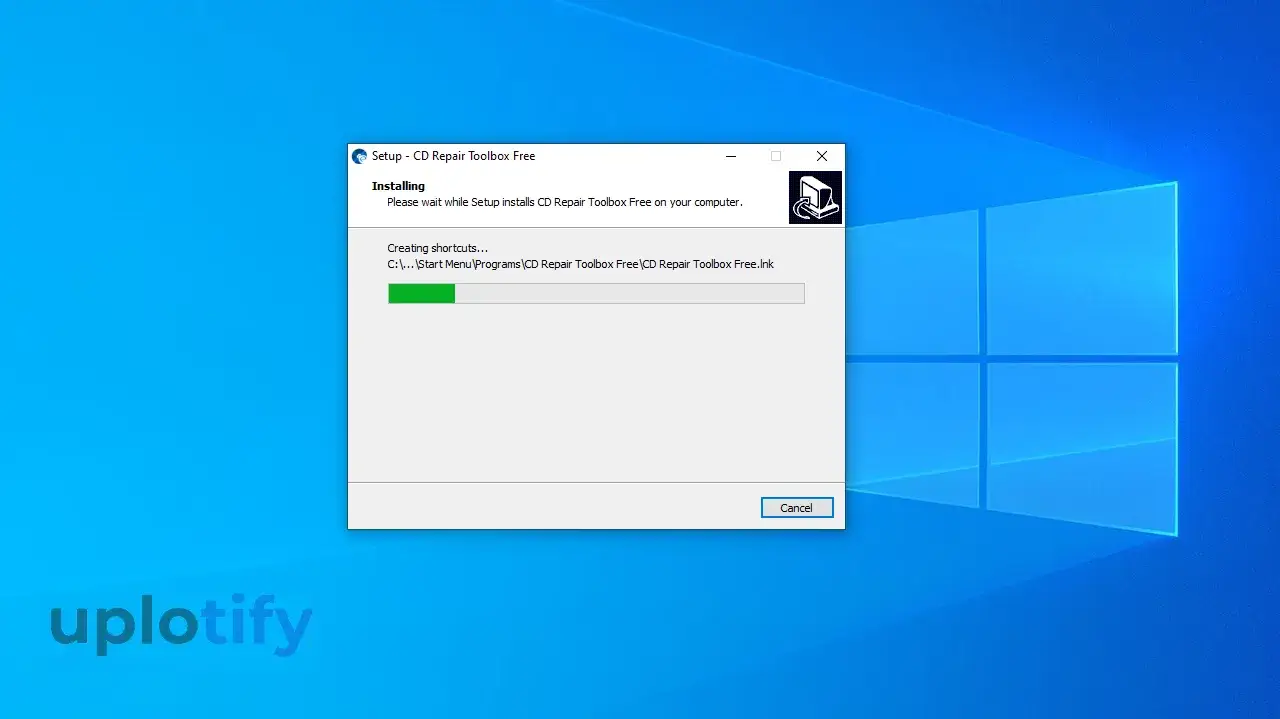Click the Cancel button

click(796, 508)
